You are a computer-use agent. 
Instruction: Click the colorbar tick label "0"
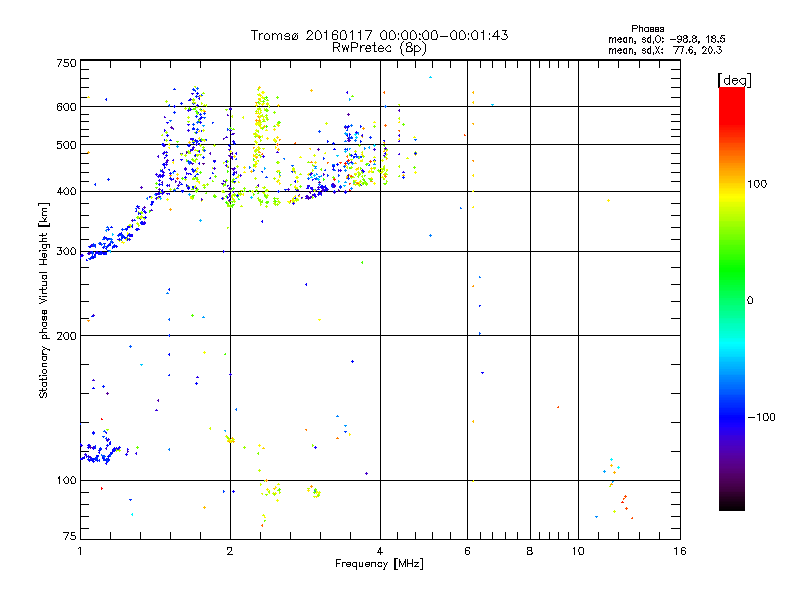pos(750,301)
